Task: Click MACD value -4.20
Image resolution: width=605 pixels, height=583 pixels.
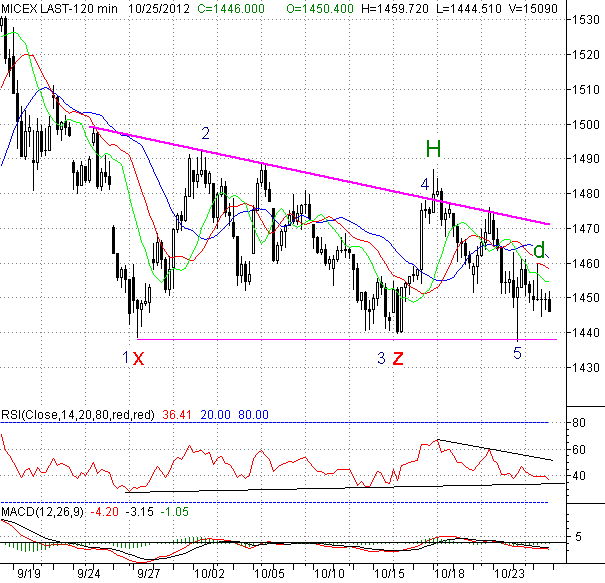Action: pos(104,512)
